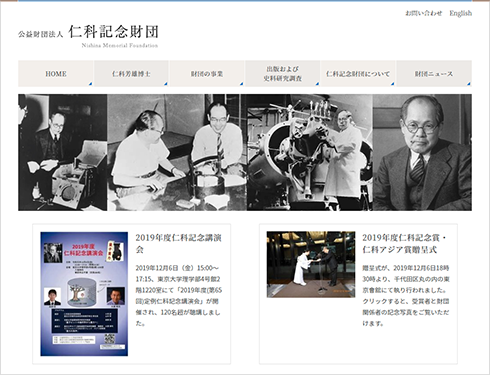The width and height of the screenshot is (490, 375).
Task: Click the lecture description text starting 2019年12月6日（金）
Action: click(179, 296)
